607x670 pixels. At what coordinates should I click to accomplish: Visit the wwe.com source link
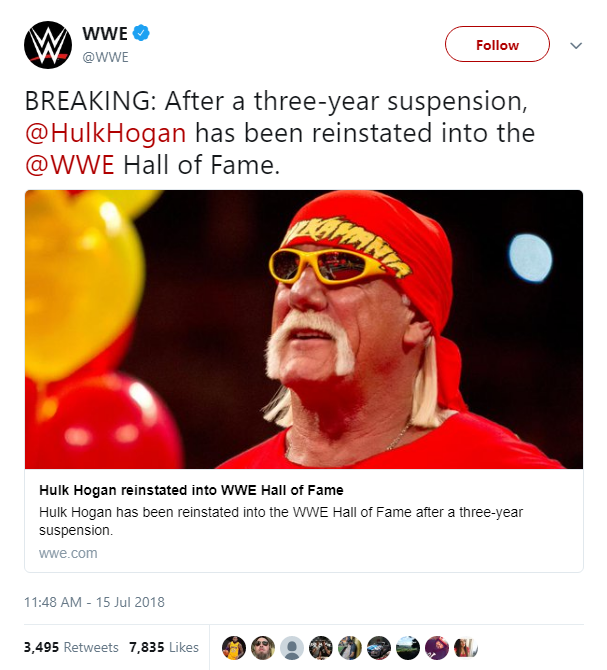(68, 553)
